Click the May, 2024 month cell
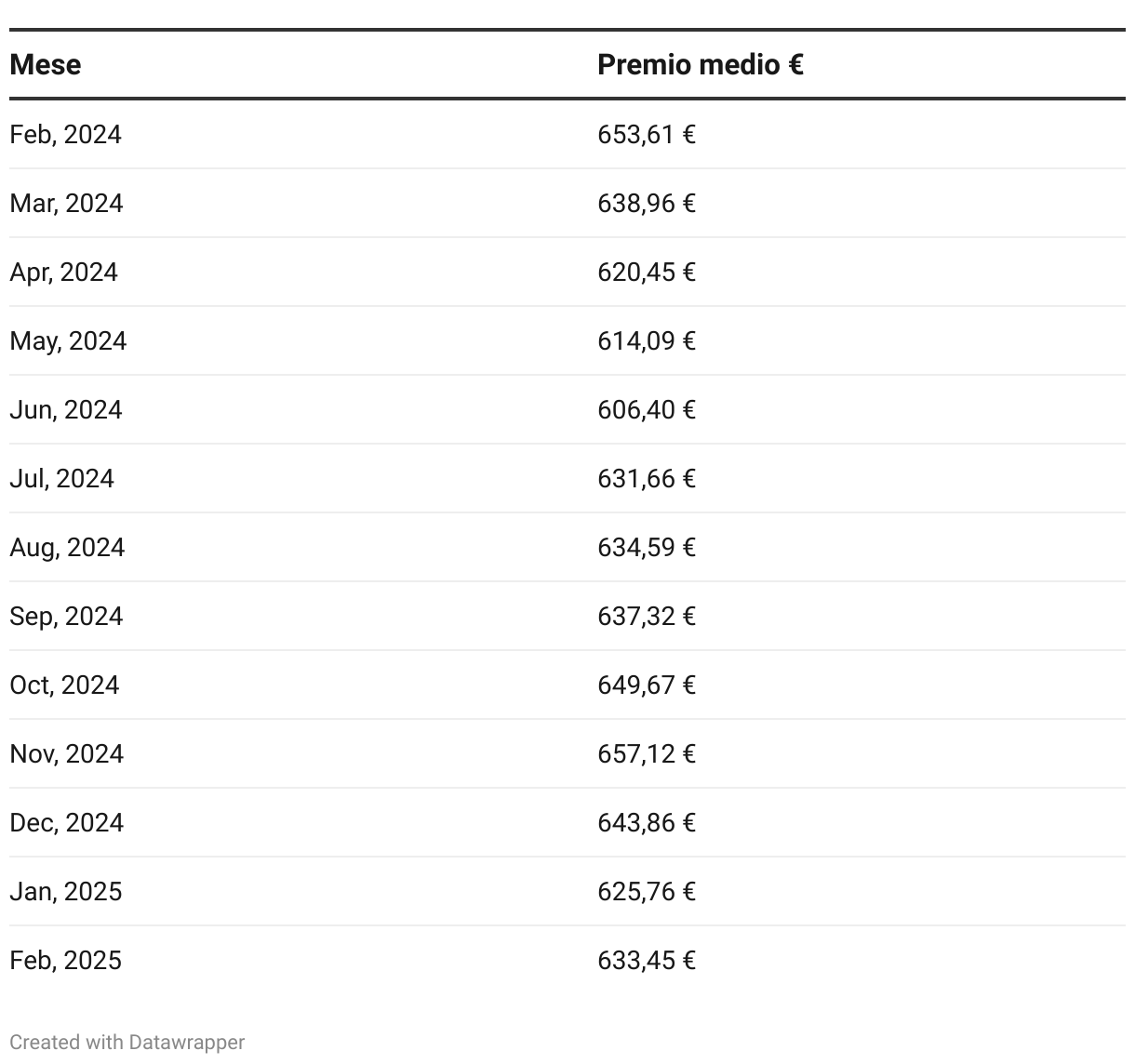 click(x=69, y=341)
